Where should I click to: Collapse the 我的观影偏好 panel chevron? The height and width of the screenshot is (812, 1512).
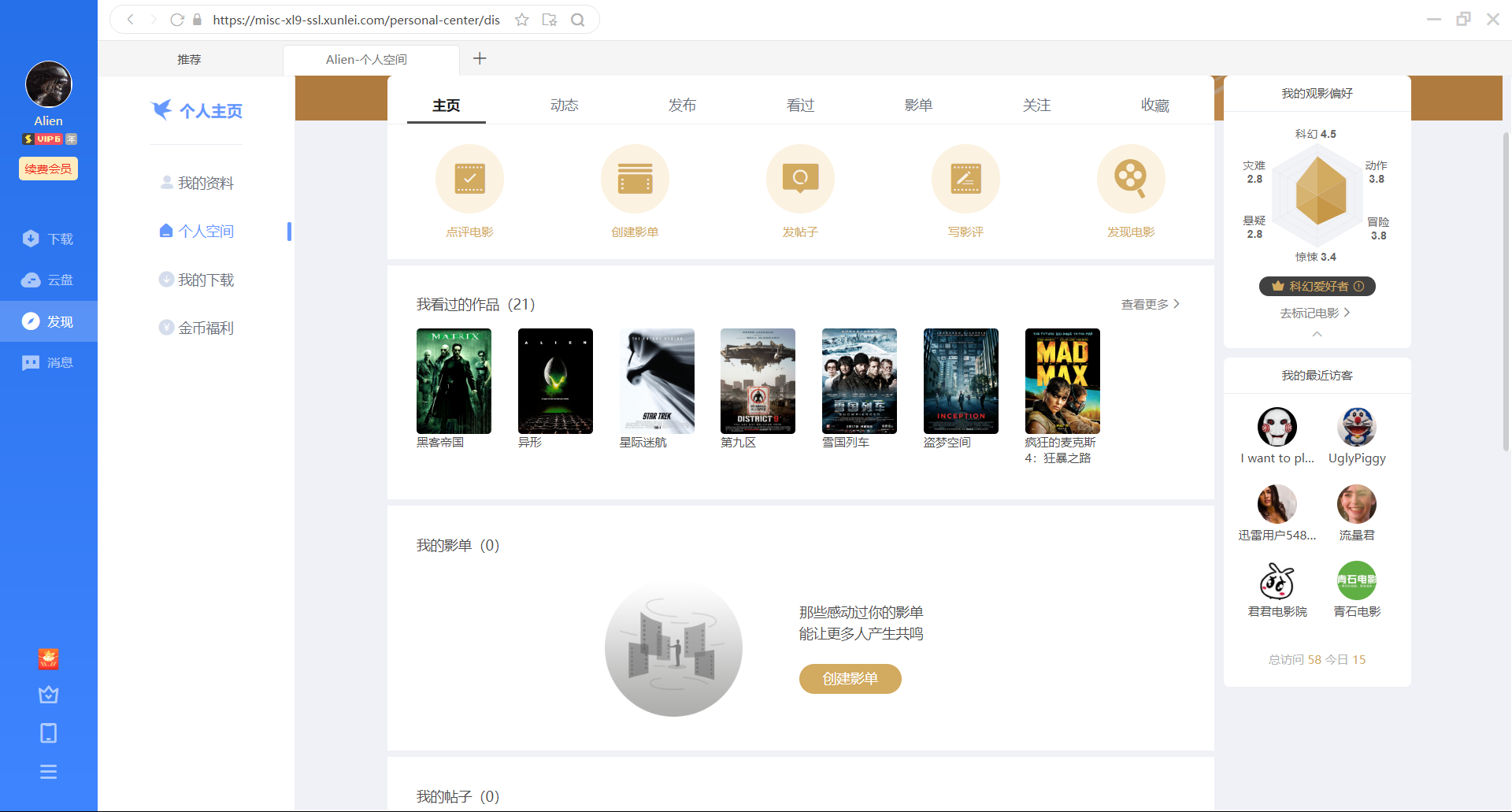[x=1317, y=334]
